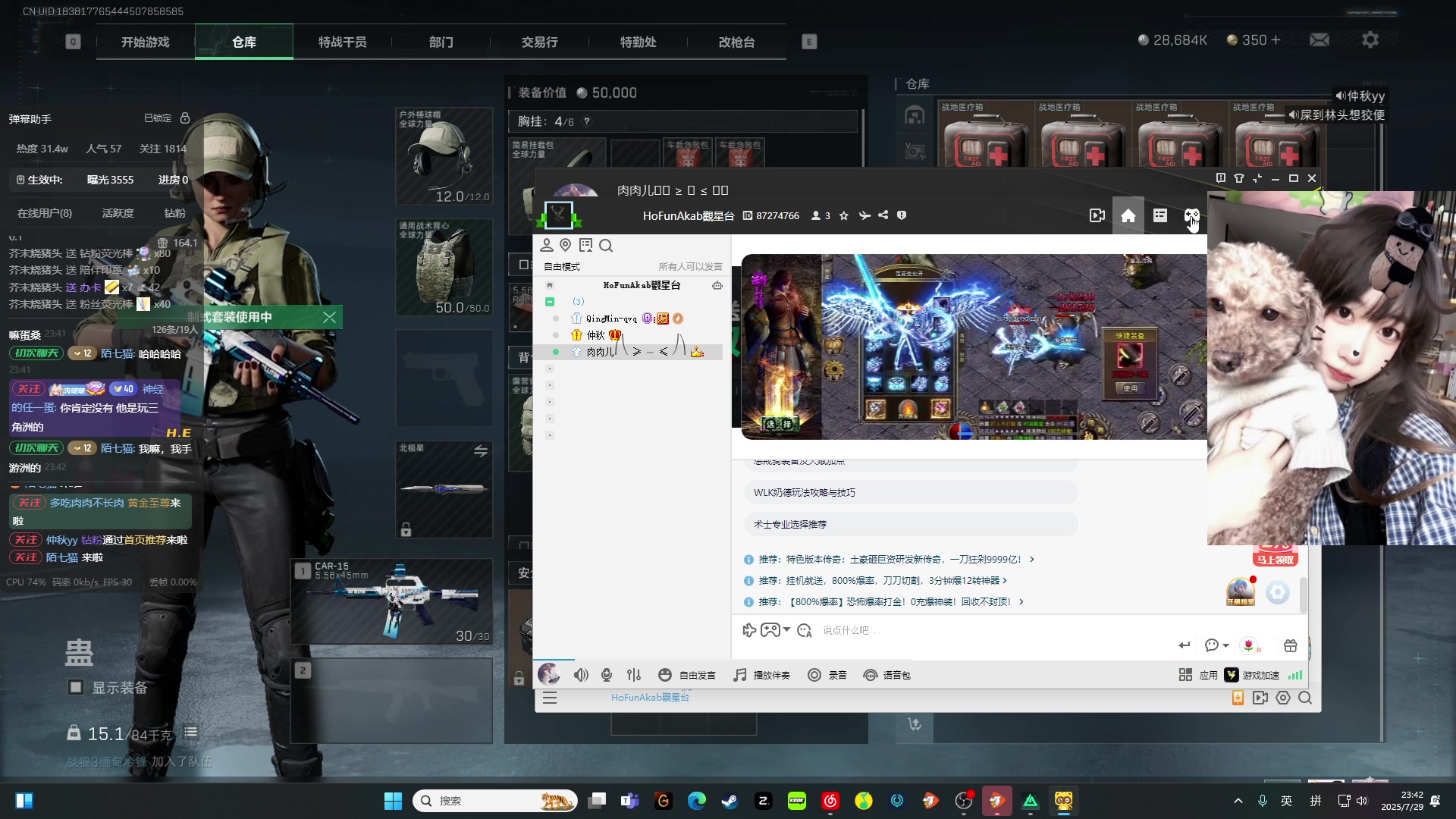Viewport: 1456px width, 819px height.
Task: Open the hamburger menu at YY window bottom
Action: point(550,698)
